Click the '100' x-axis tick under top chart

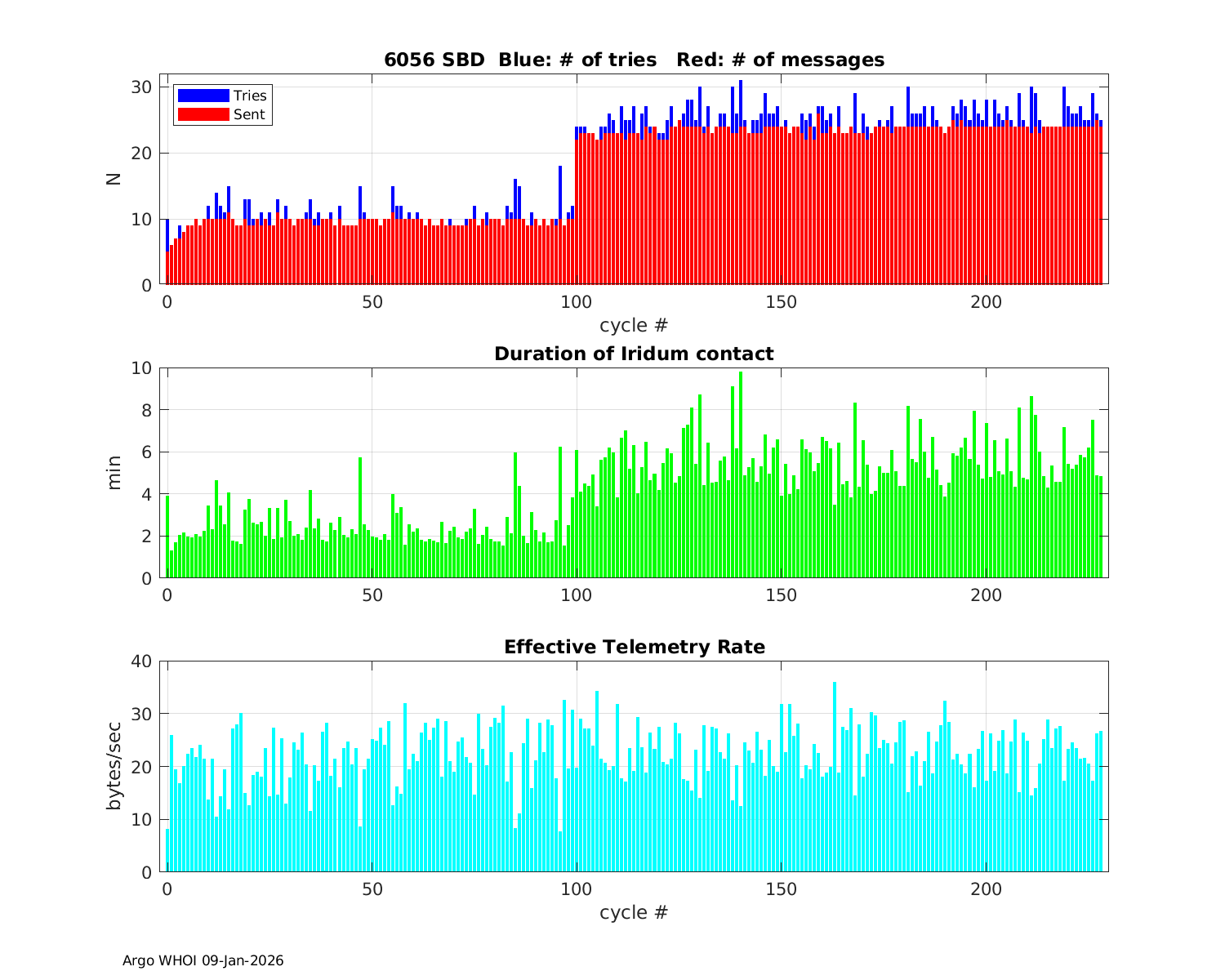(577, 301)
